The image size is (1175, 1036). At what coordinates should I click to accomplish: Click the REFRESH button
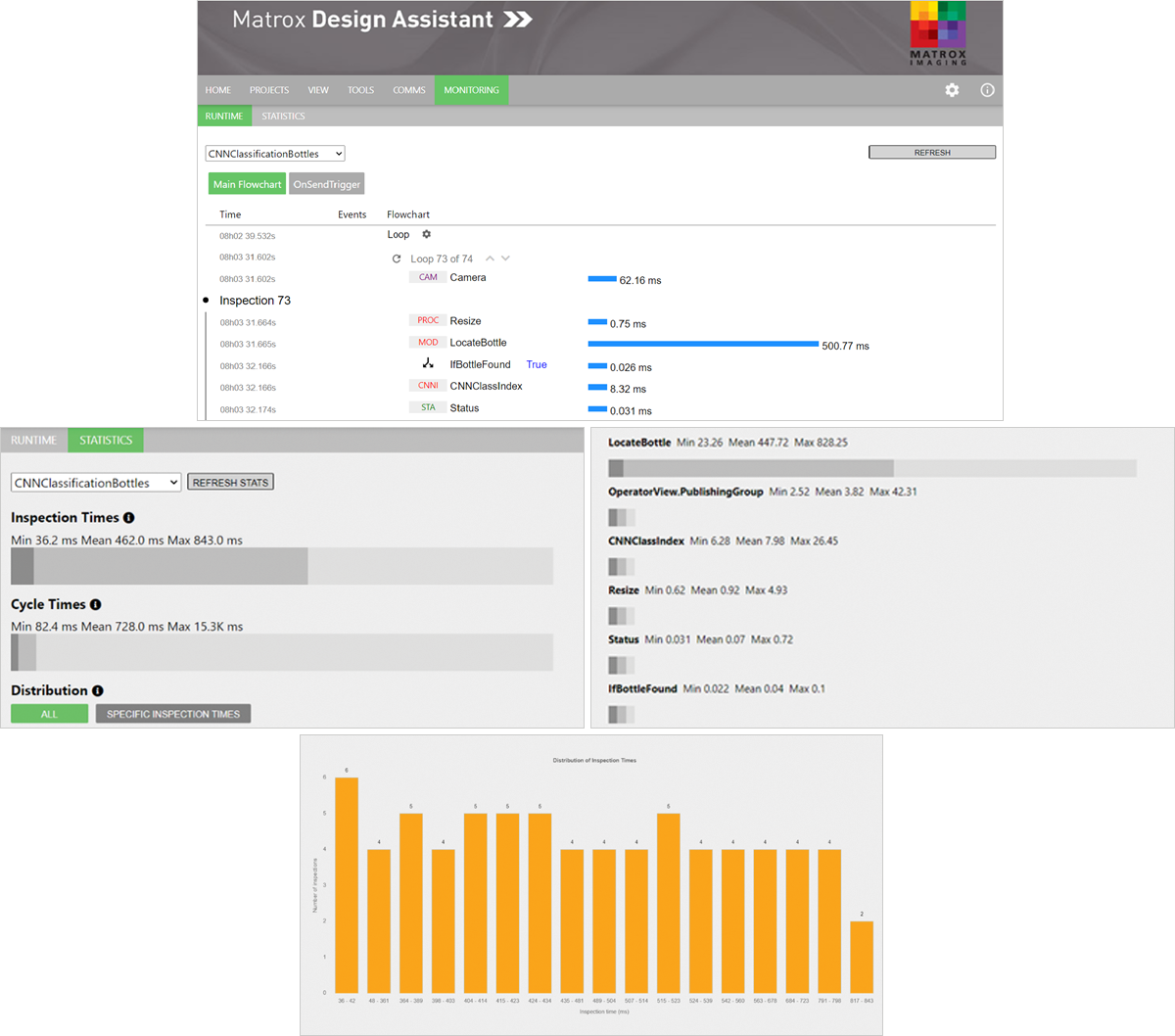932,153
